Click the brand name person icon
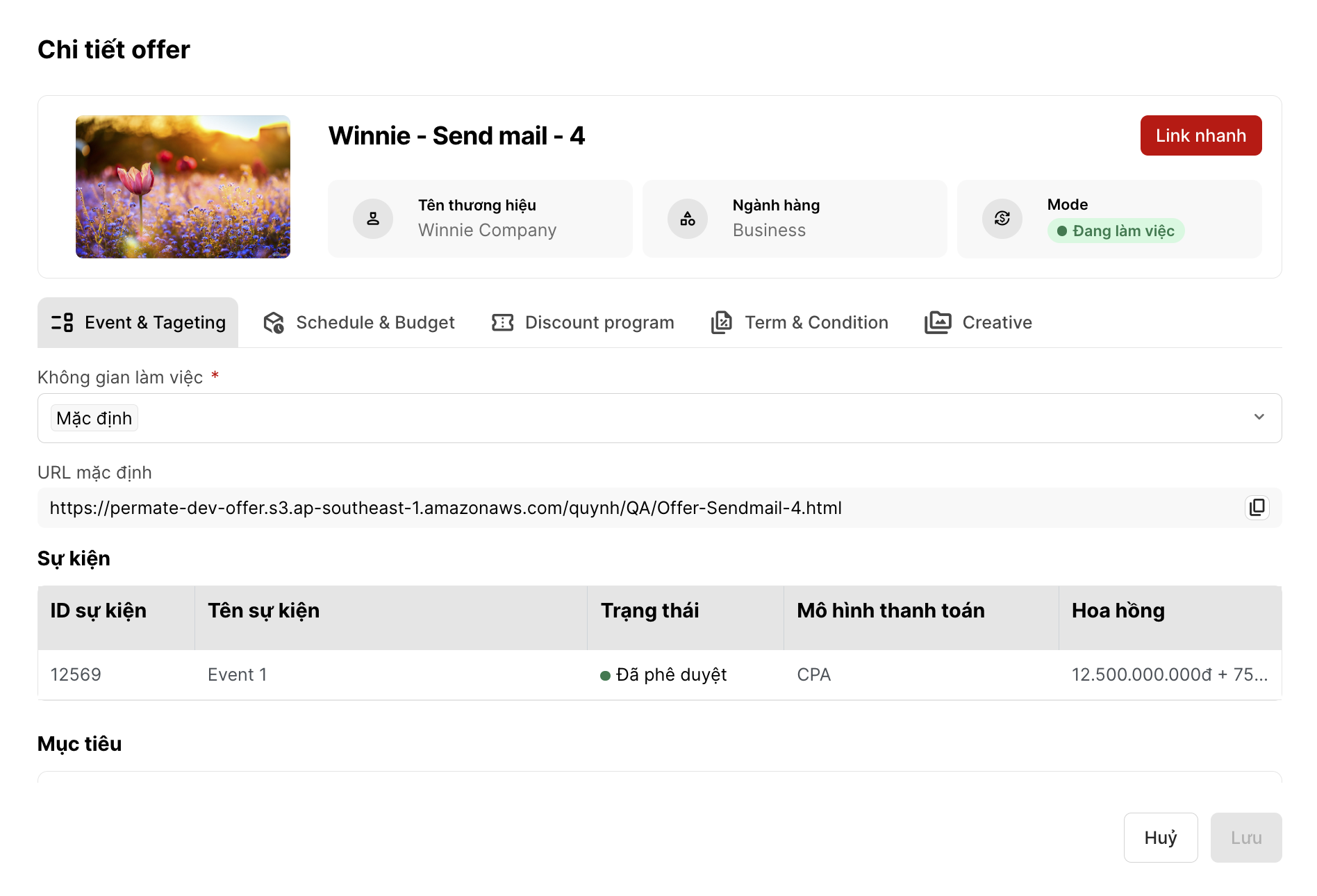Screen dimensions: 1317x896 tap(373, 219)
